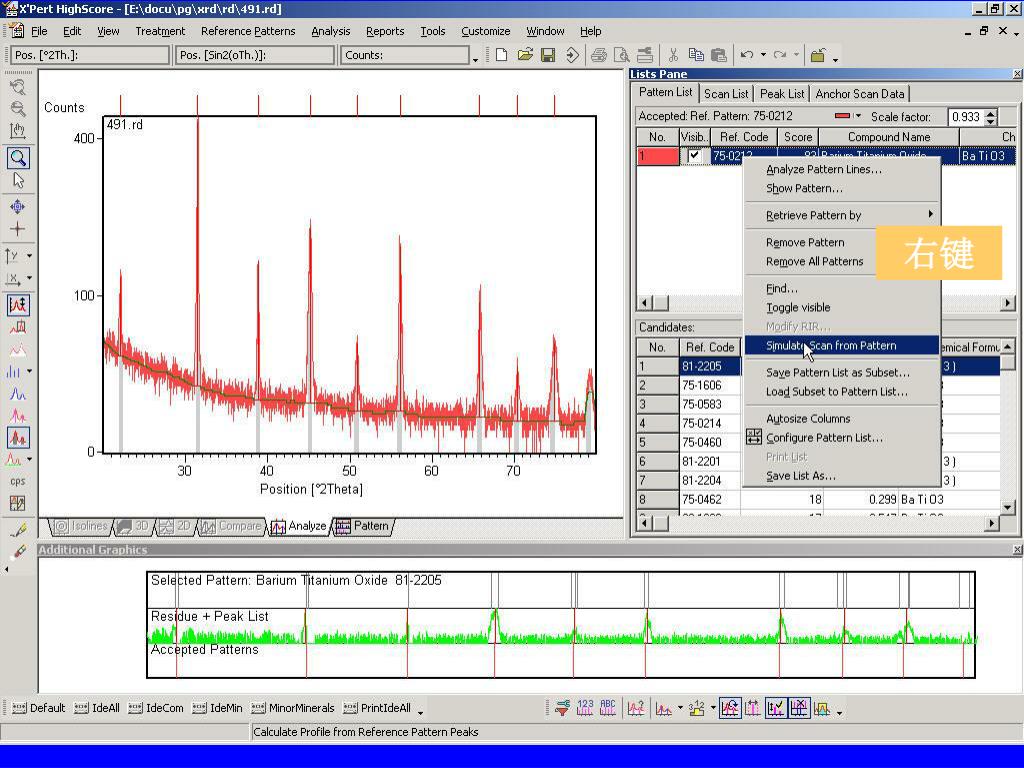Click the cps button in the left toolbar
Screen dimensions: 1024x768
coord(18,481)
